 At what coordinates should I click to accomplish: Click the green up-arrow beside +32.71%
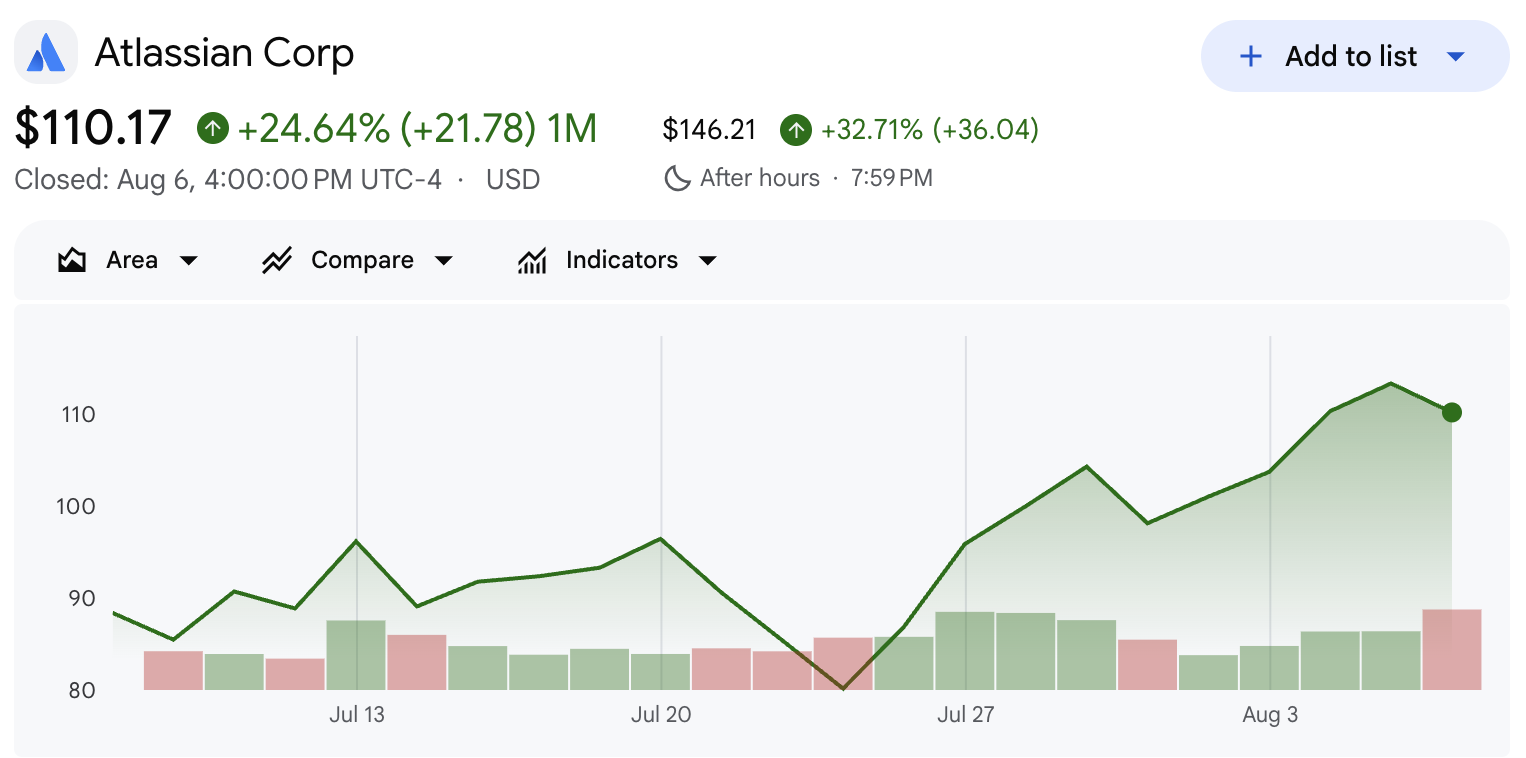796,129
